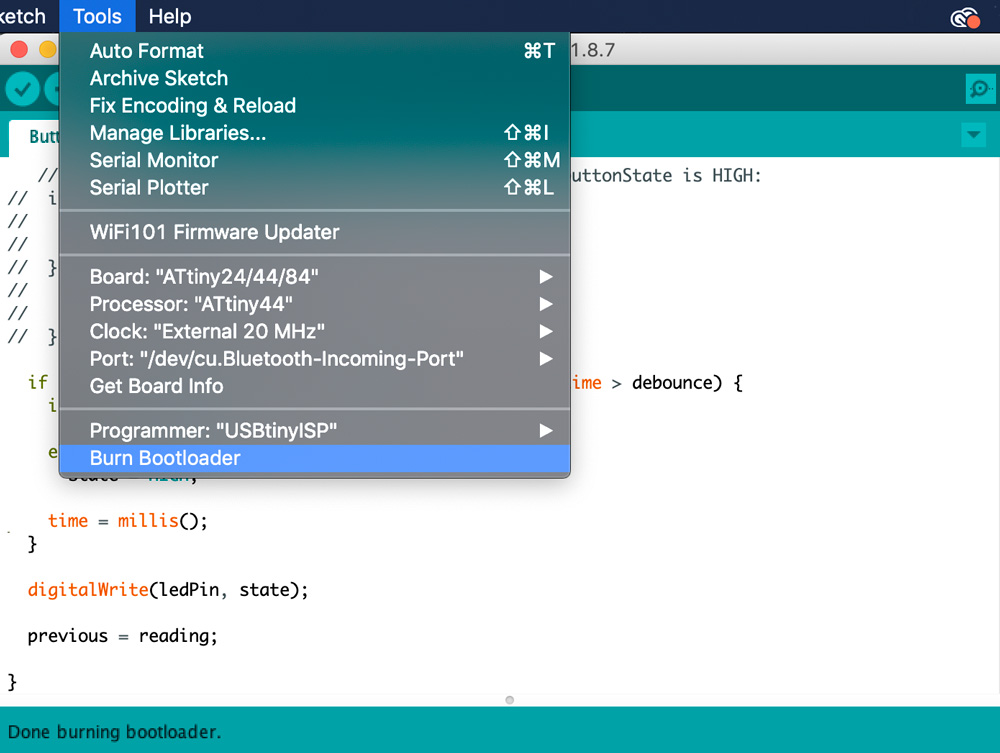This screenshot has width=1000, height=753.
Task: Expand the Processor "ATtiny44" submenu
Action: (314, 304)
